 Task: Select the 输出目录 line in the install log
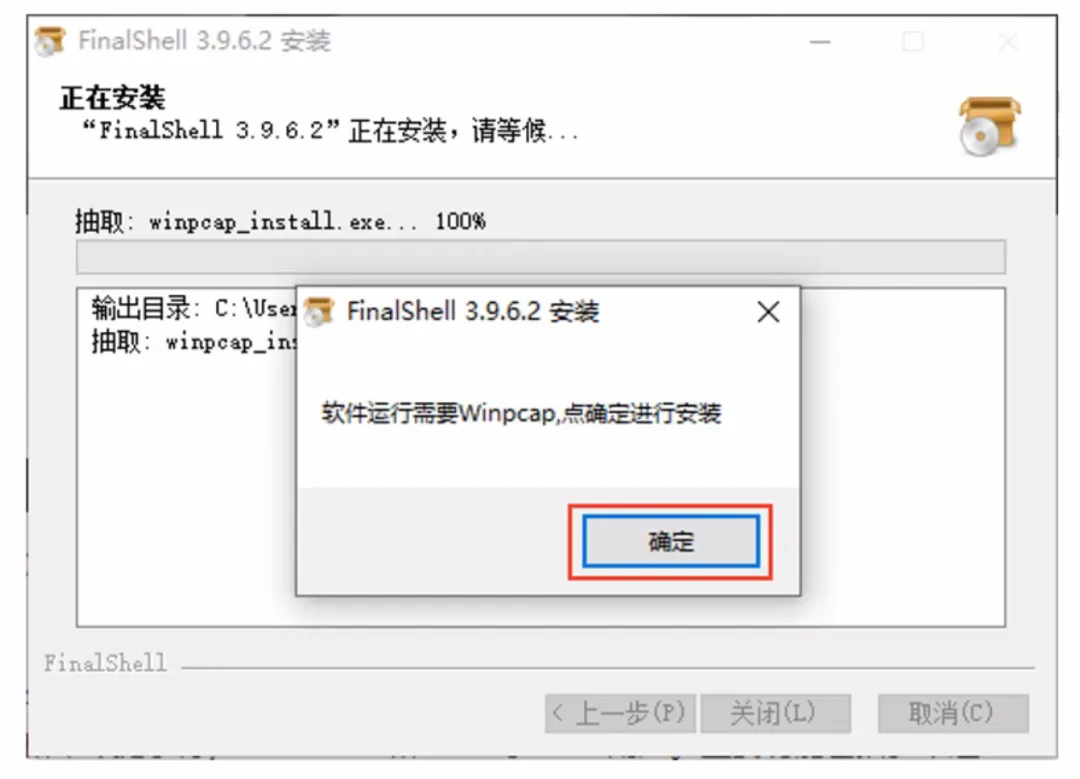click(x=194, y=308)
